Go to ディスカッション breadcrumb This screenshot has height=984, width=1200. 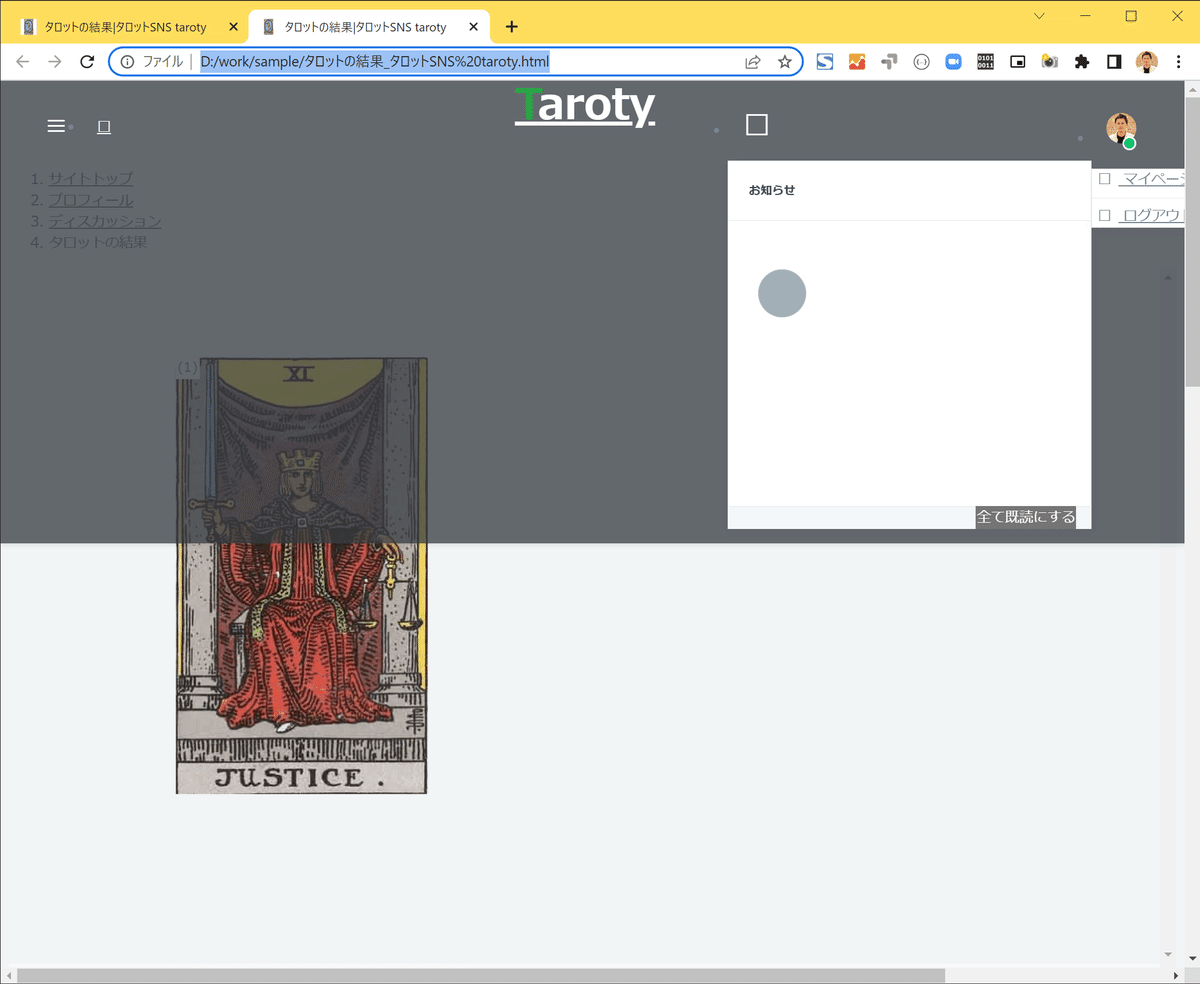point(105,221)
